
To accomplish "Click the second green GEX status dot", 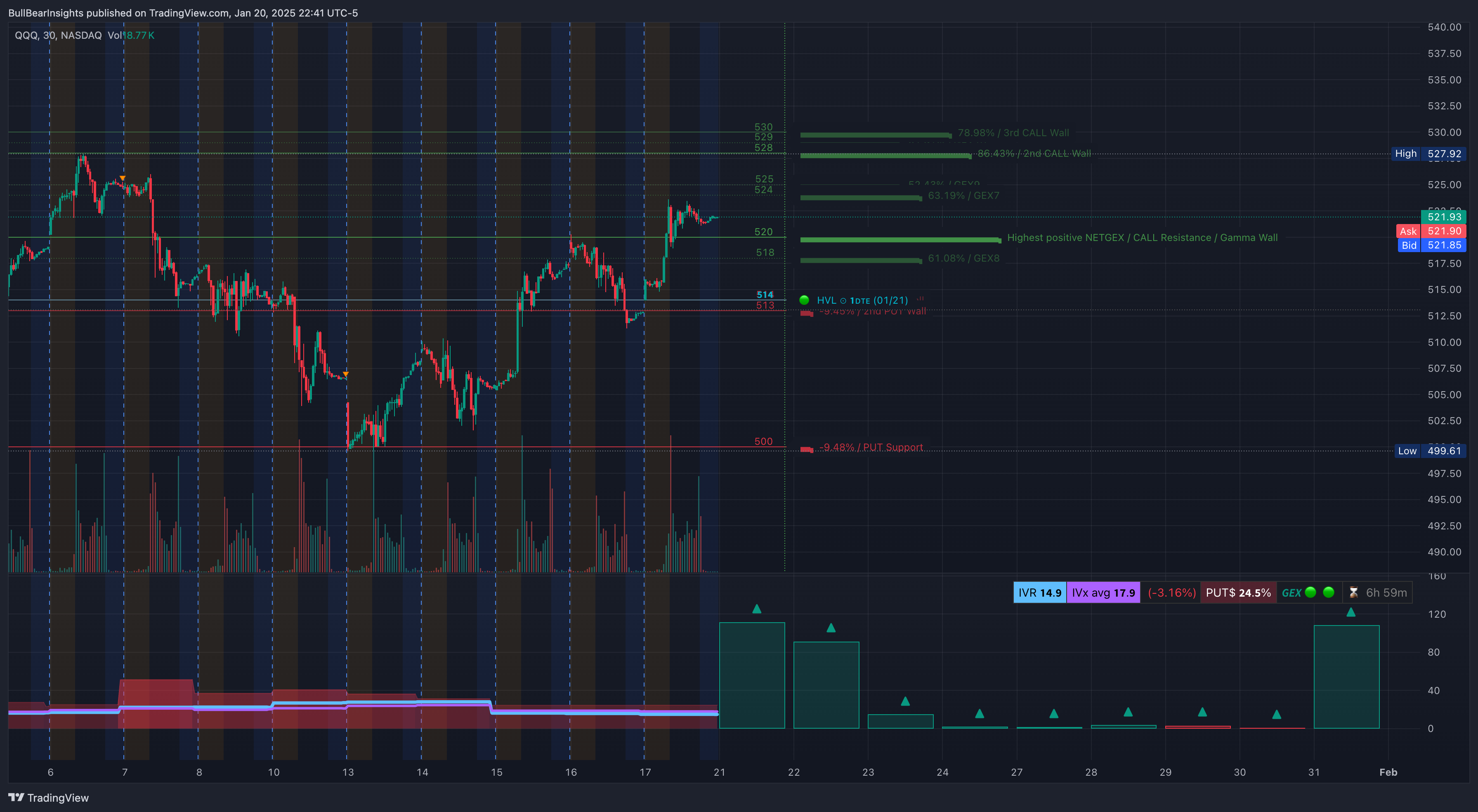I will (x=1328, y=592).
